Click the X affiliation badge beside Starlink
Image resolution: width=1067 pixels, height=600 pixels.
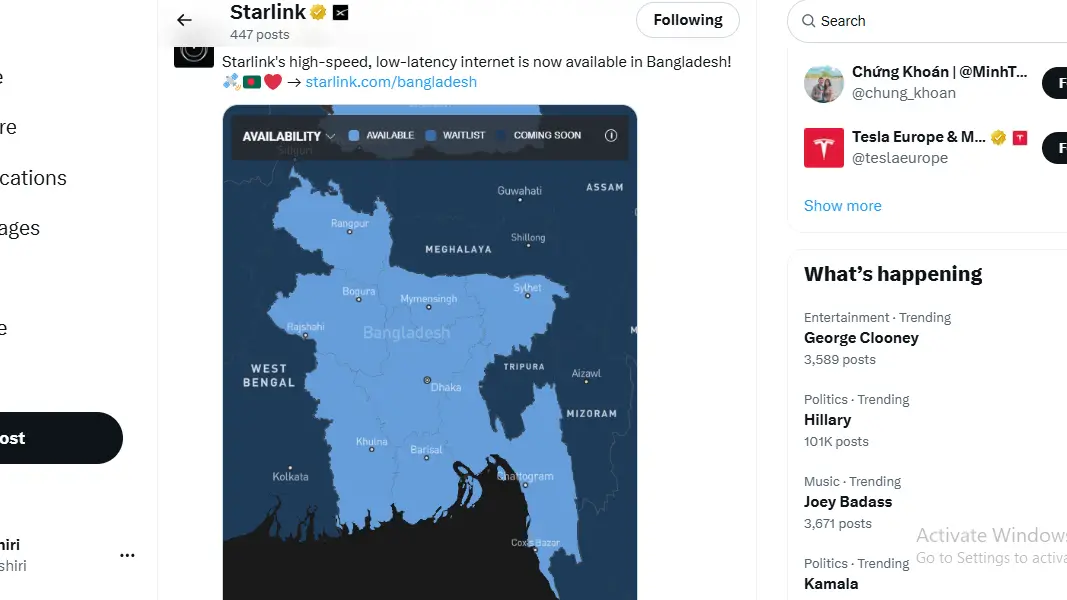tap(341, 13)
